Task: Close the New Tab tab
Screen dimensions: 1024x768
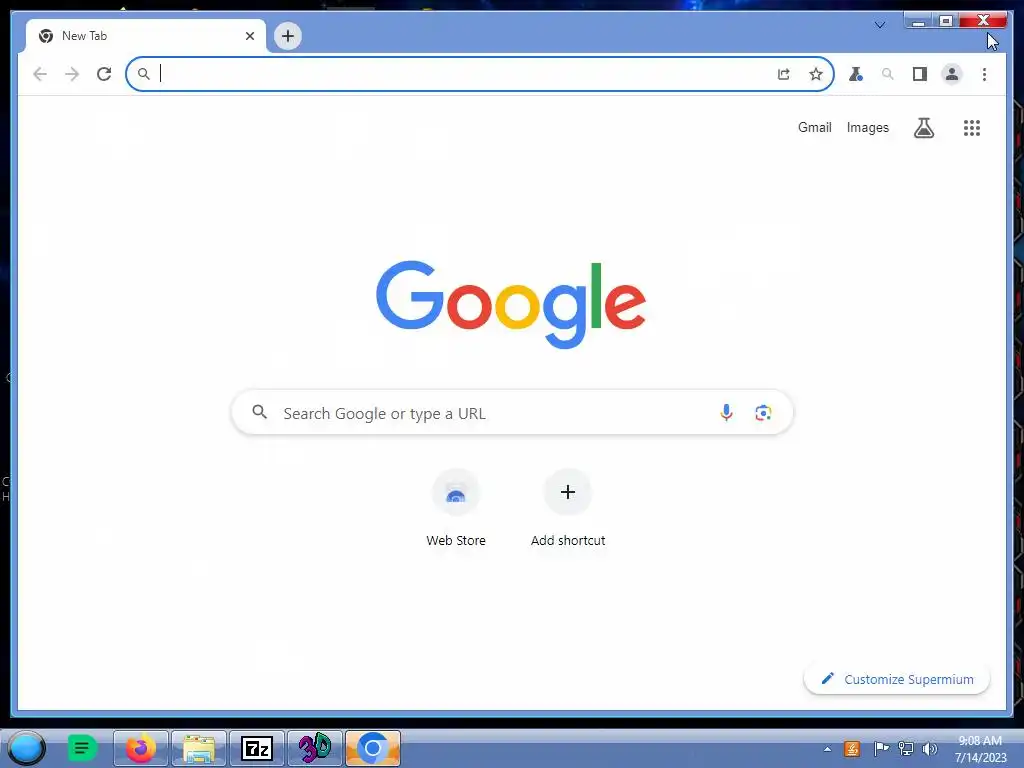Action: tap(249, 36)
